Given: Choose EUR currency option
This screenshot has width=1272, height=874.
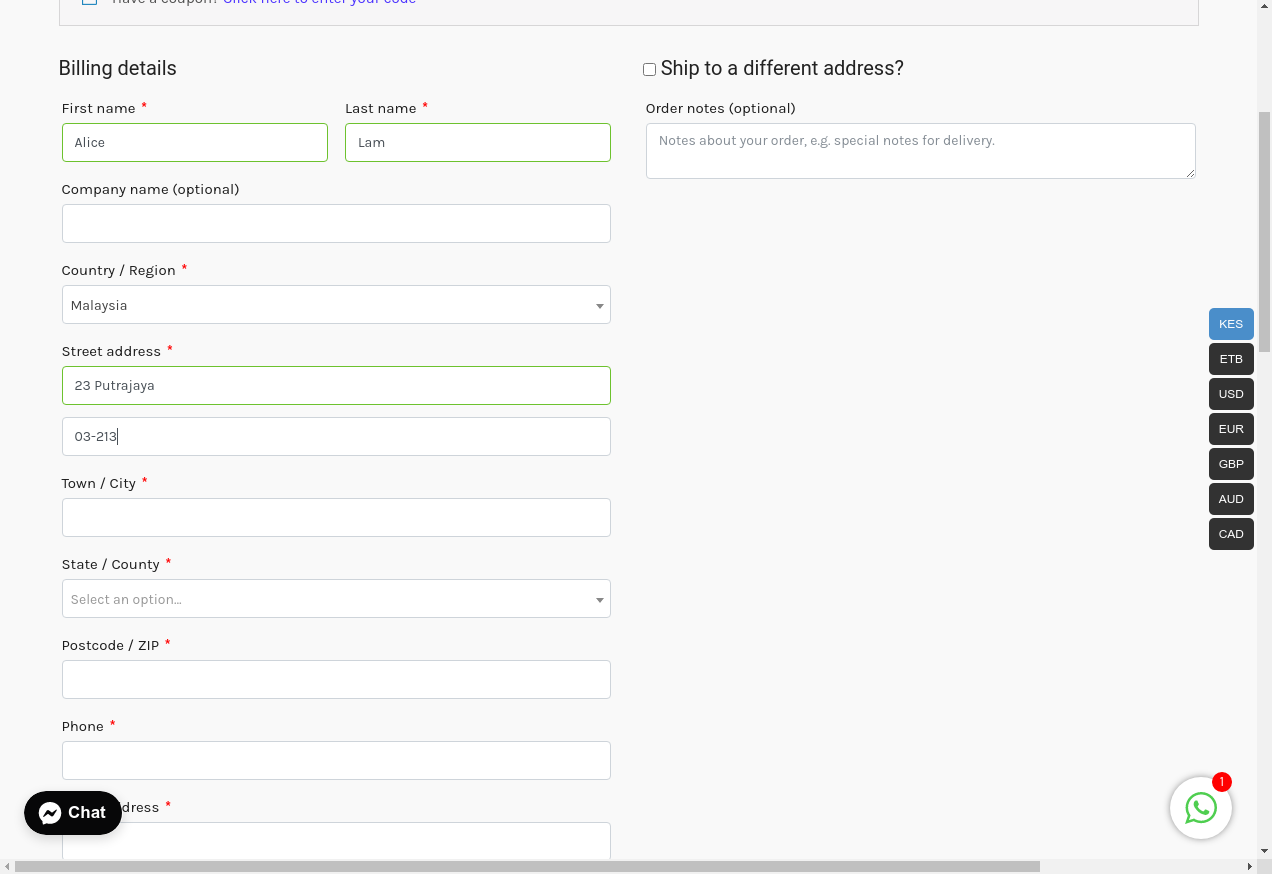Looking at the screenshot, I should tap(1230, 429).
